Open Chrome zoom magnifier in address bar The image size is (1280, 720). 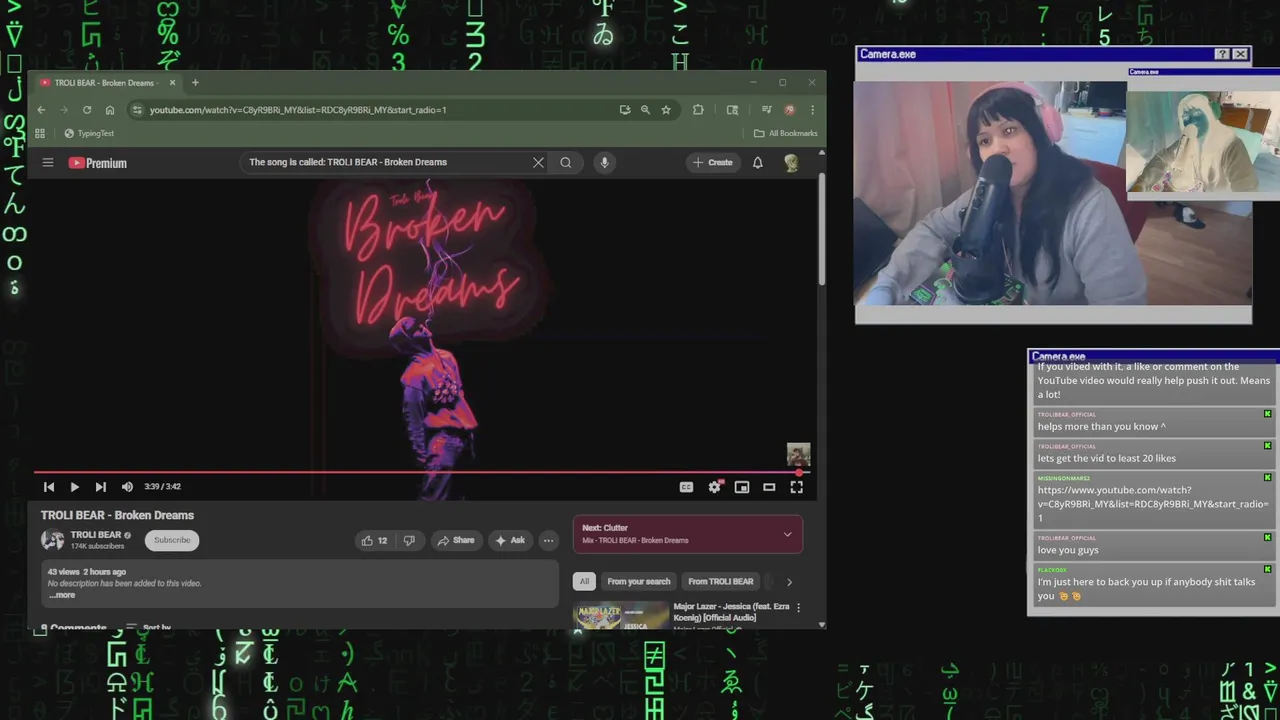tap(645, 110)
